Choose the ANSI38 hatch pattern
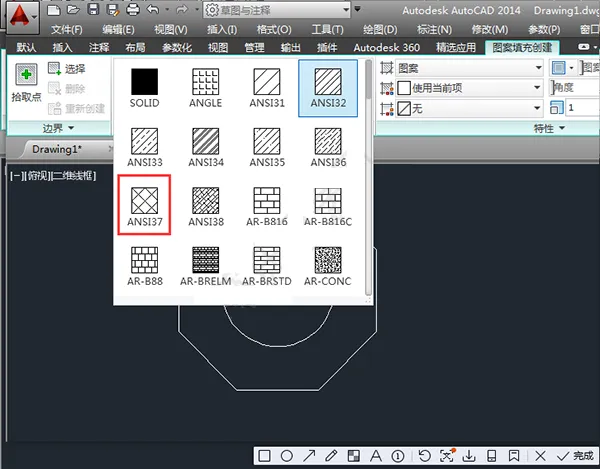Image resolution: width=600 pixels, height=469 pixels. [x=205, y=207]
